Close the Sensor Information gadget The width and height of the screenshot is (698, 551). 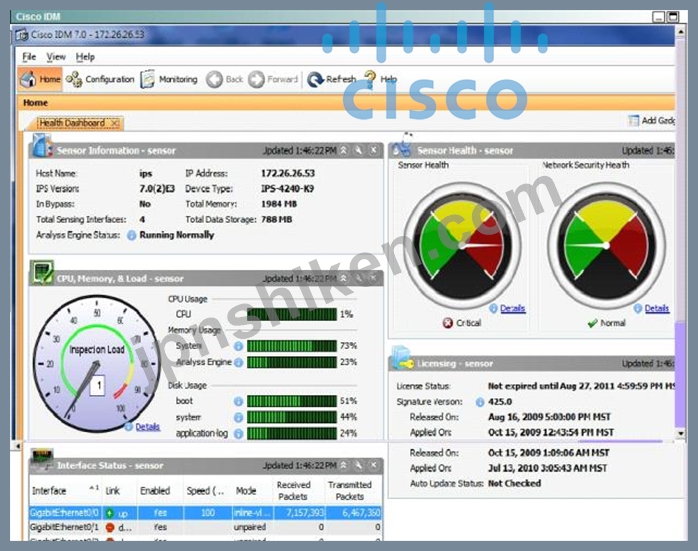point(373,150)
